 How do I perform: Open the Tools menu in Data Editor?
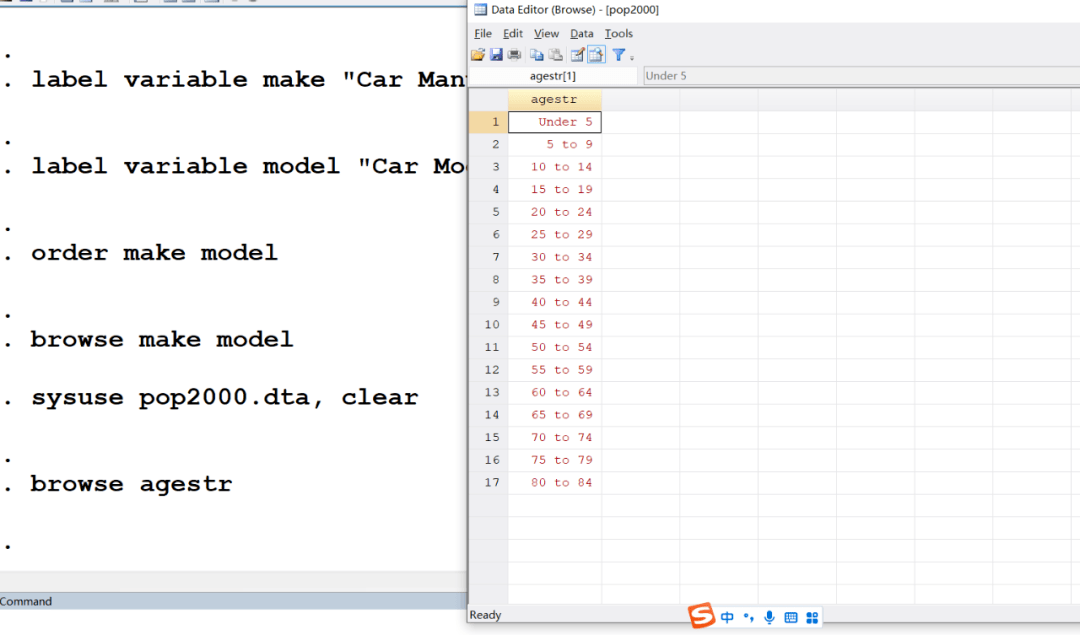(619, 33)
